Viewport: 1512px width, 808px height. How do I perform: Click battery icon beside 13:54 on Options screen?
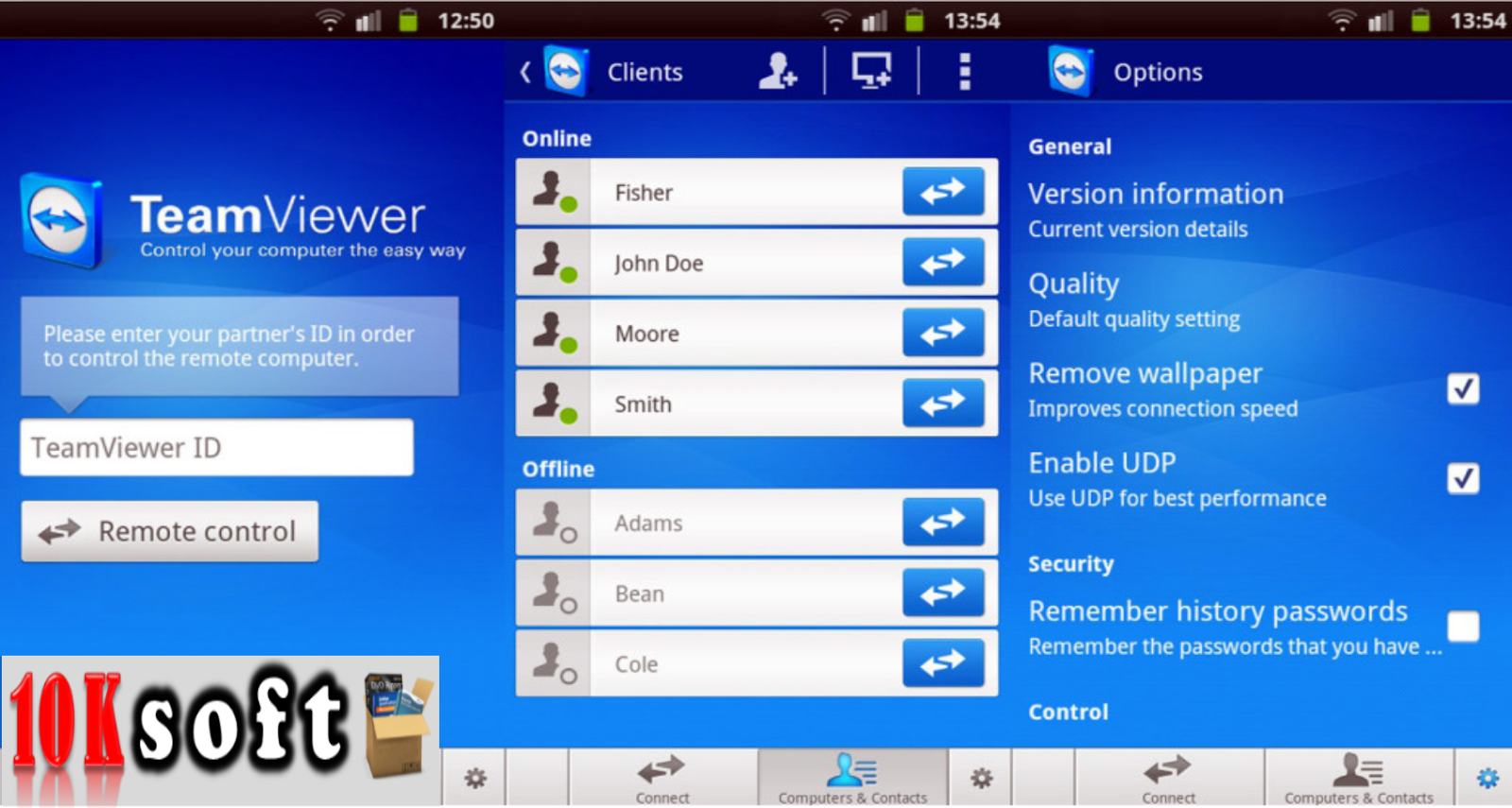[x=1420, y=20]
